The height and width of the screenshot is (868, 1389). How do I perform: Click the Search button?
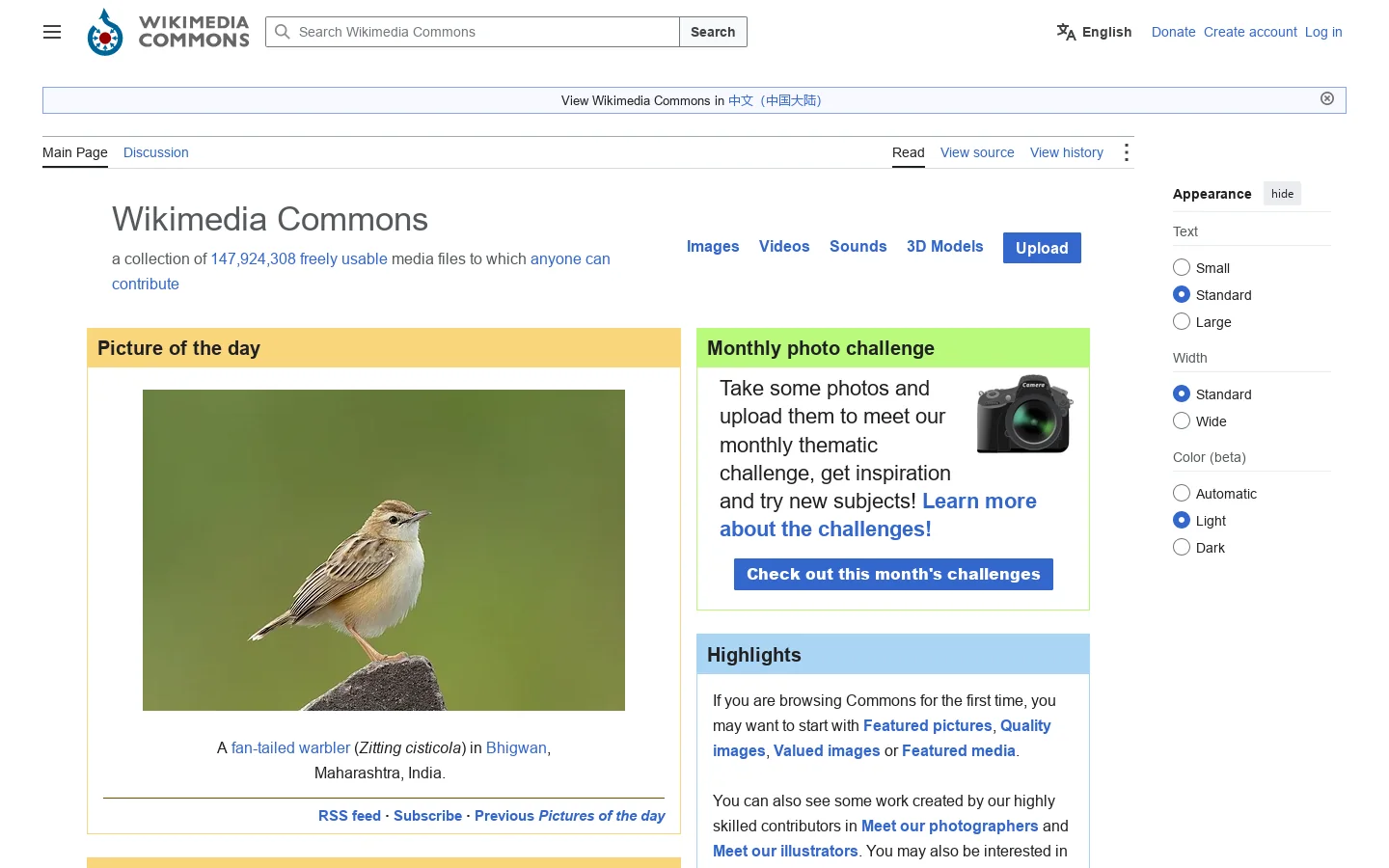pos(713,32)
